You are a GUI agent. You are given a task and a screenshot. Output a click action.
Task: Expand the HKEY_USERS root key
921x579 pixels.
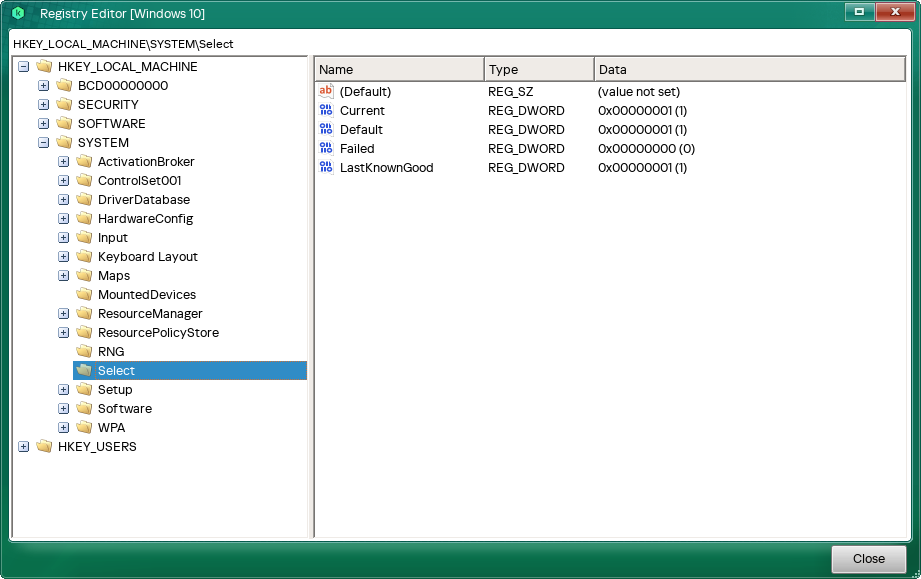point(23,446)
